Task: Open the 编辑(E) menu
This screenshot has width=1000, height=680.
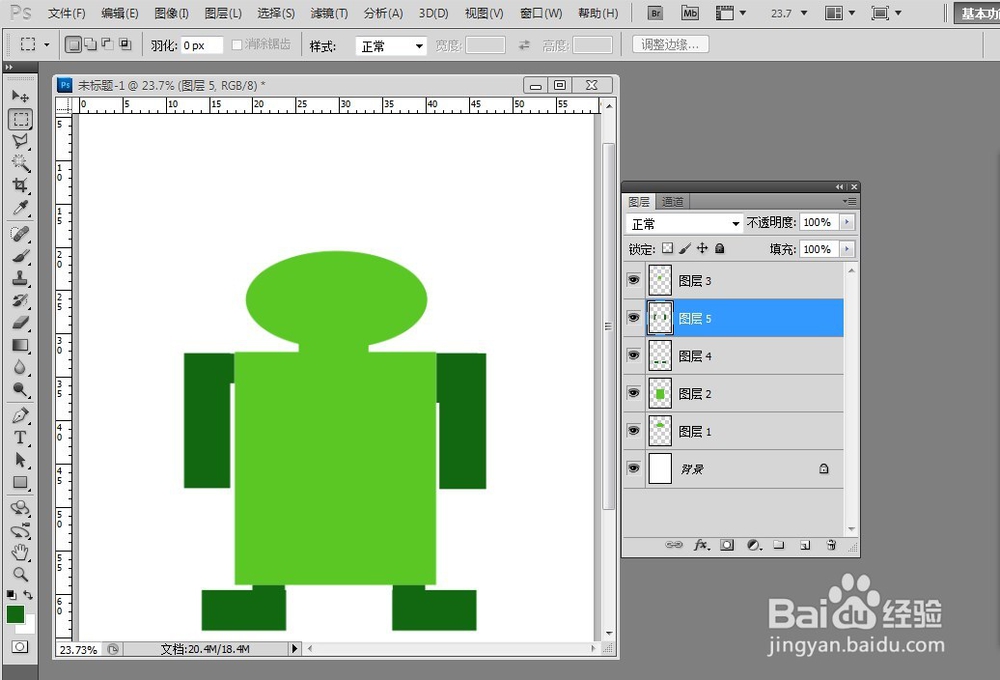Action: click(119, 13)
